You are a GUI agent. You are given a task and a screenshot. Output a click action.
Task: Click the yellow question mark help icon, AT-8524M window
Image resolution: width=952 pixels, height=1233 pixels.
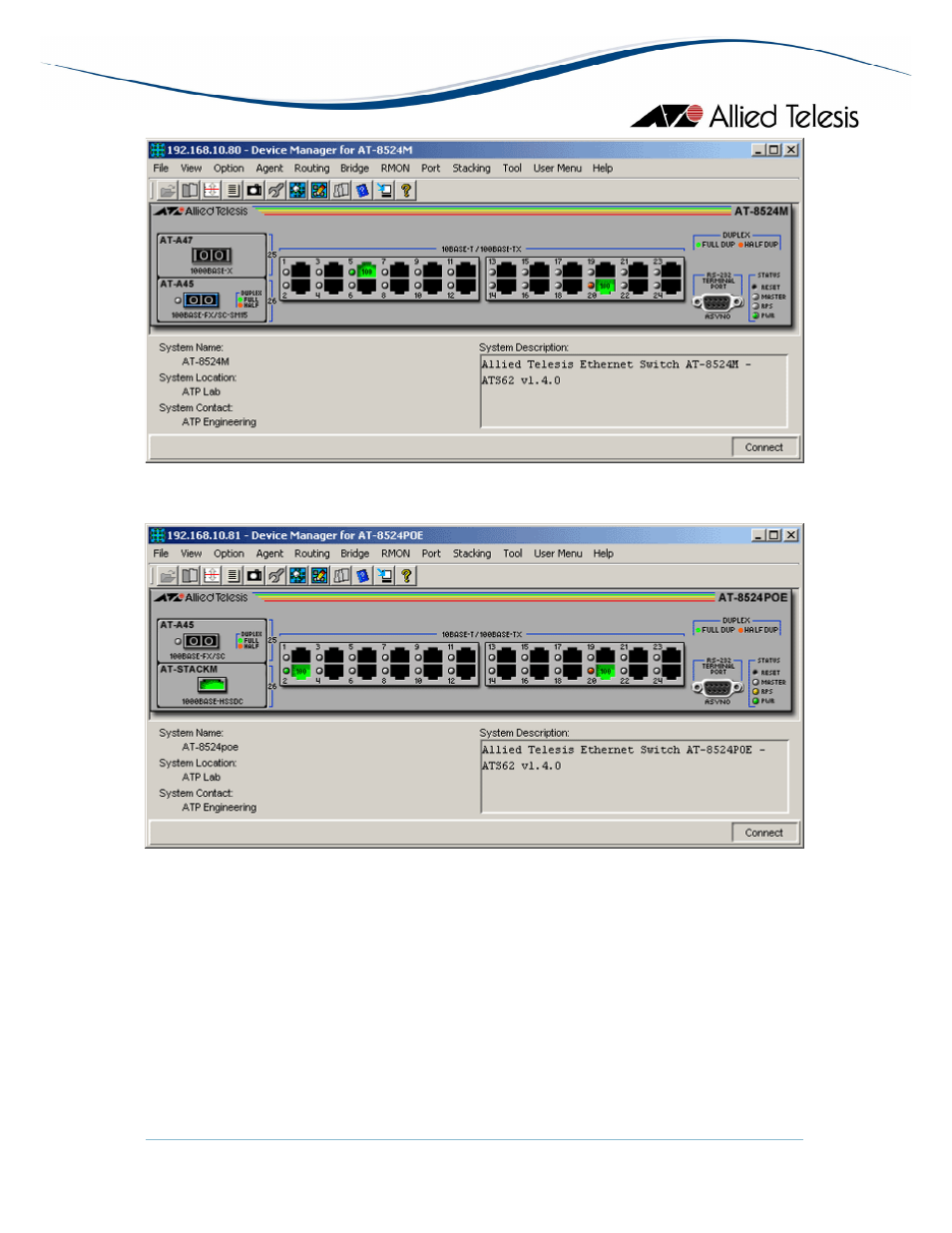pyautogui.click(x=406, y=190)
